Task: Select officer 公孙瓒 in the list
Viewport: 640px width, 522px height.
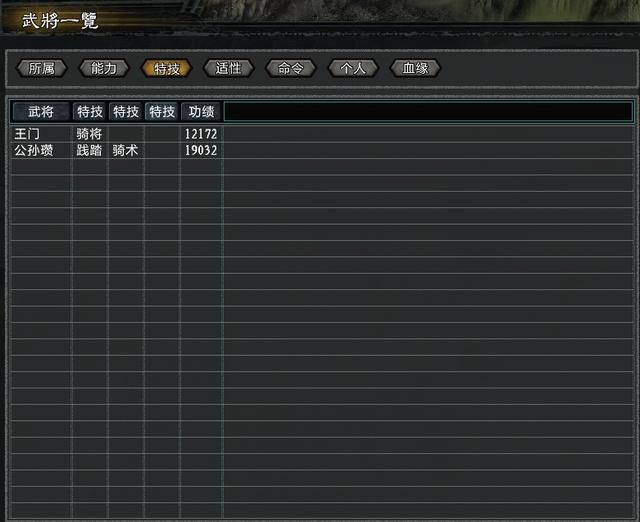Action: point(33,150)
